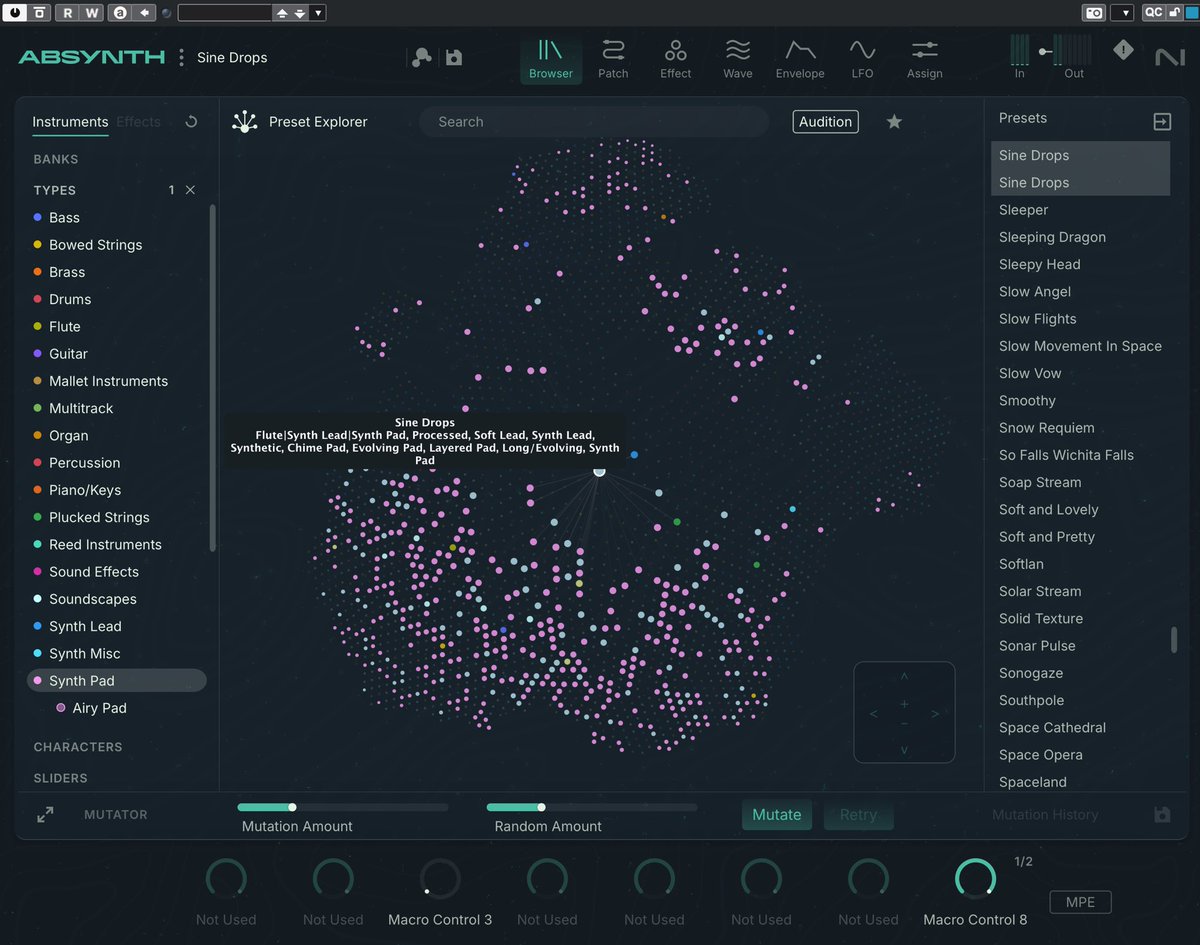This screenshot has width=1200, height=945.
Task: Select the Instruments tab
Action: tap(70, 122)
